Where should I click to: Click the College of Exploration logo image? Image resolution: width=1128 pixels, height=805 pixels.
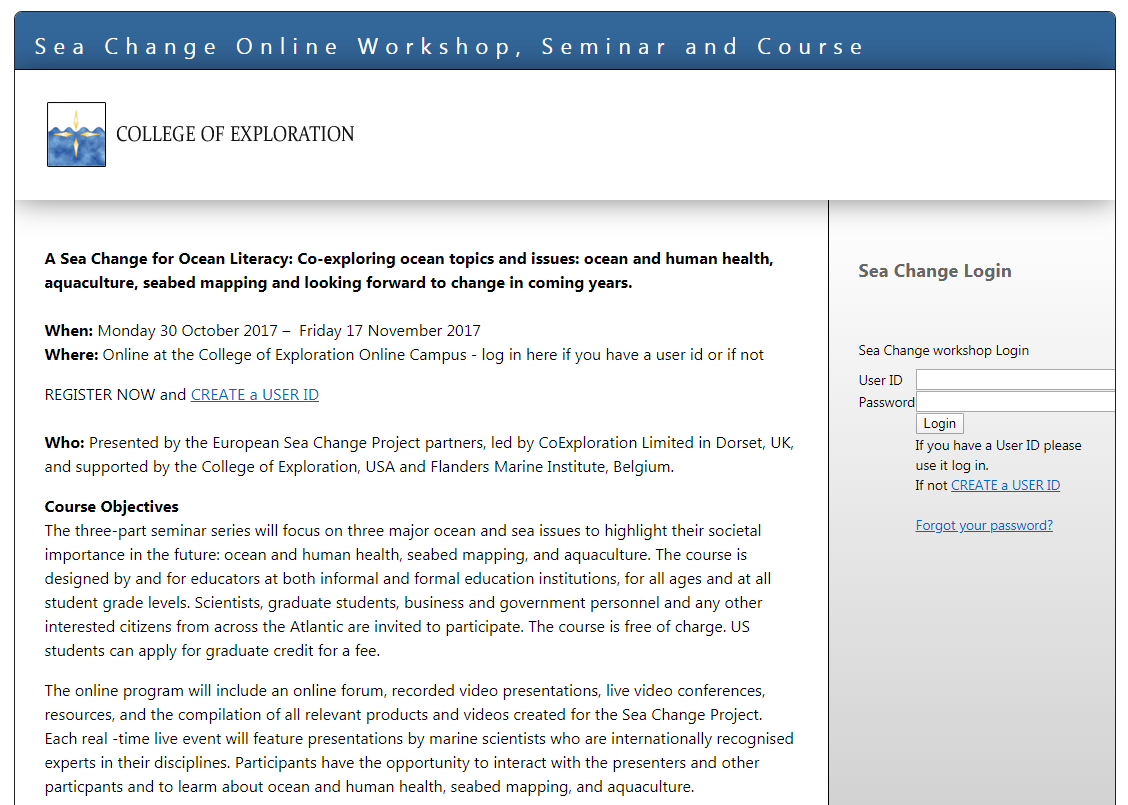pos(76,135)
